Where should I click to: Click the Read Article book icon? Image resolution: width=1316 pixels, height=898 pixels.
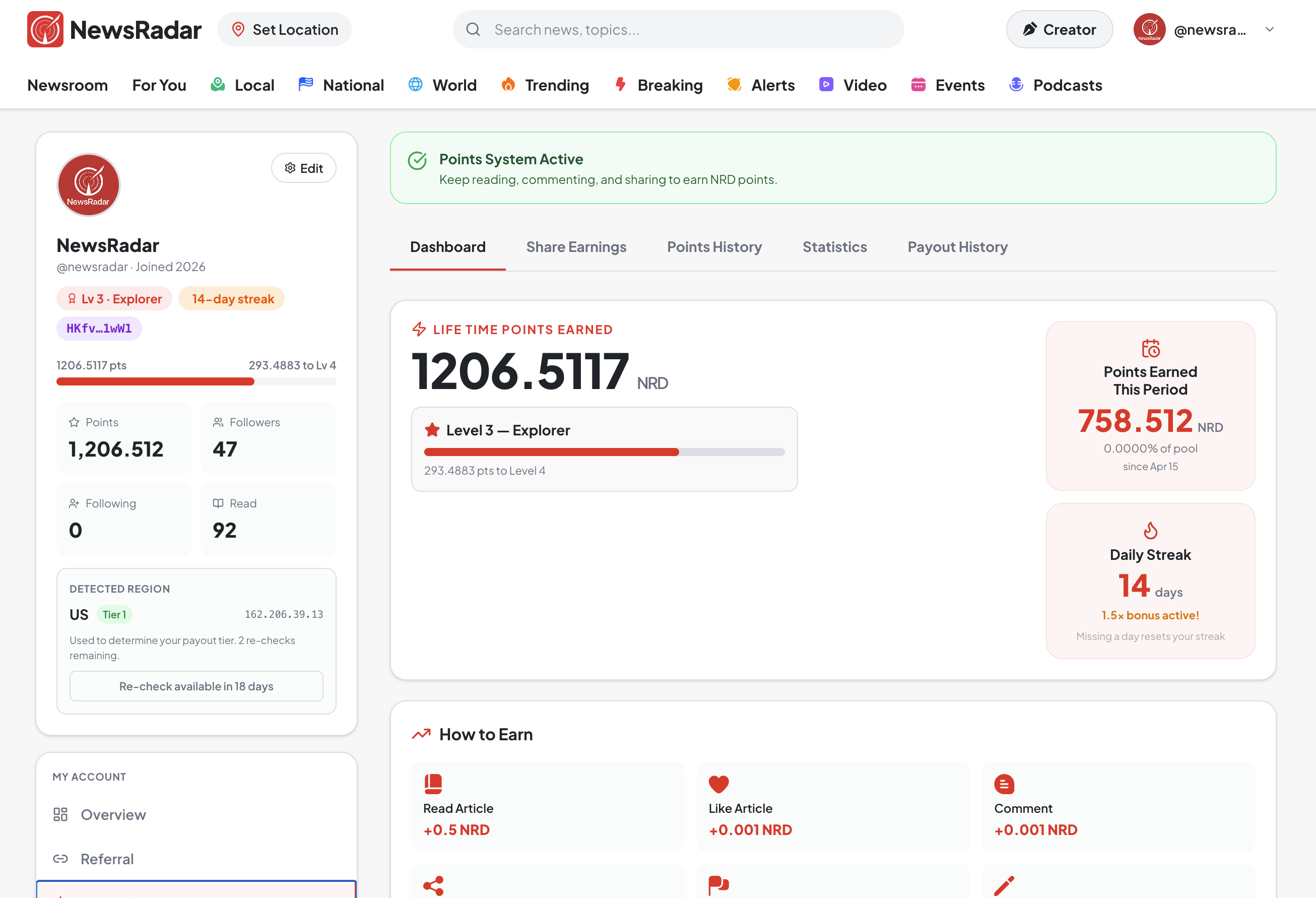[433, 784]
